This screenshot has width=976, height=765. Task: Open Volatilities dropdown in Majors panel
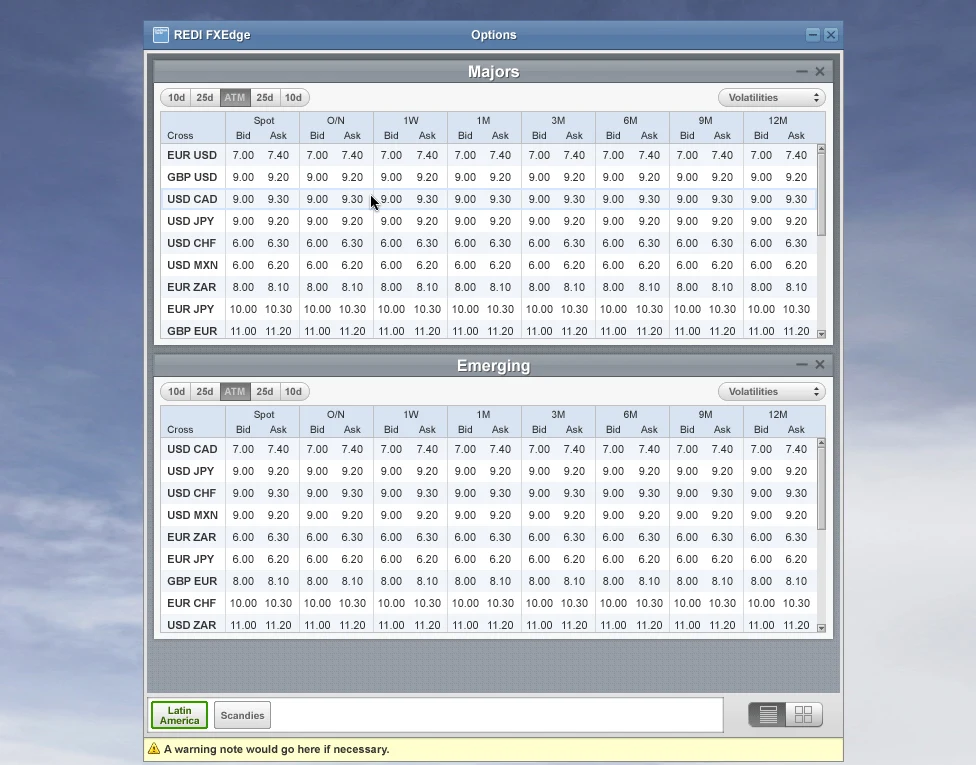coord(772,98)
